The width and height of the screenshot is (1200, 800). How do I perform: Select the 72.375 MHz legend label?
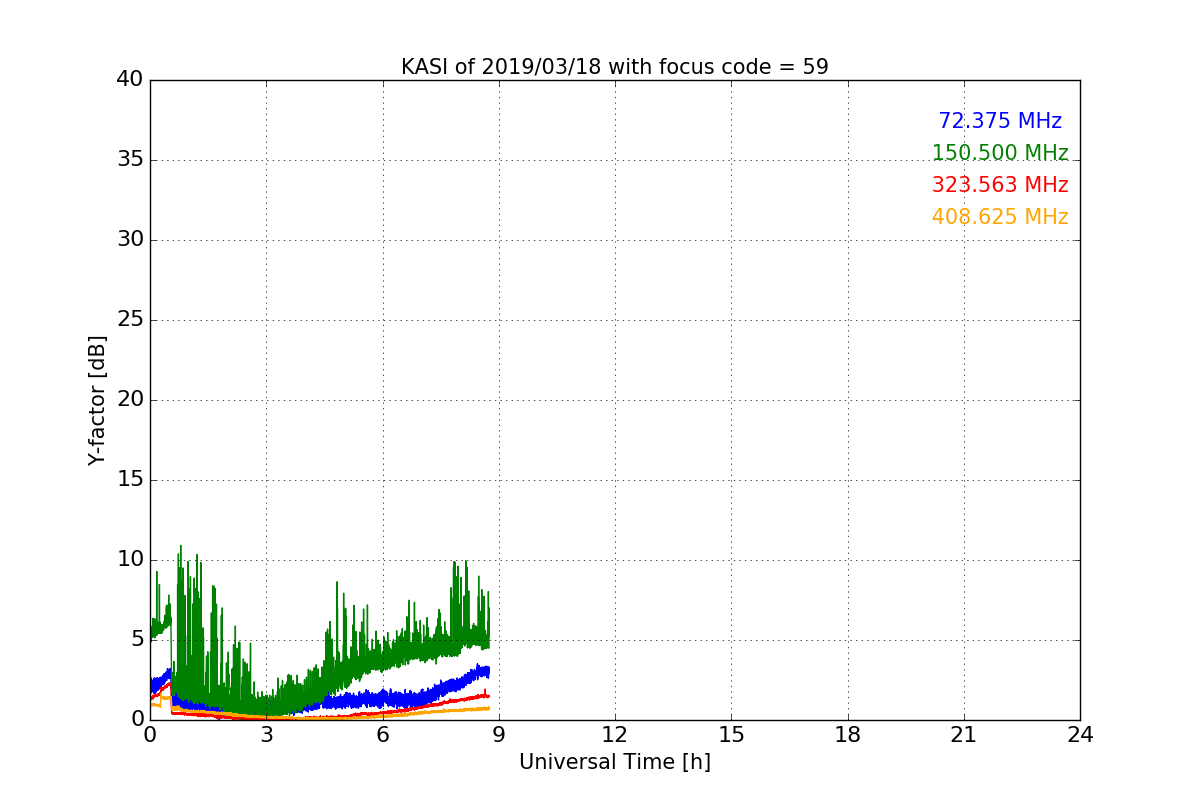[x=1000, y=121]
